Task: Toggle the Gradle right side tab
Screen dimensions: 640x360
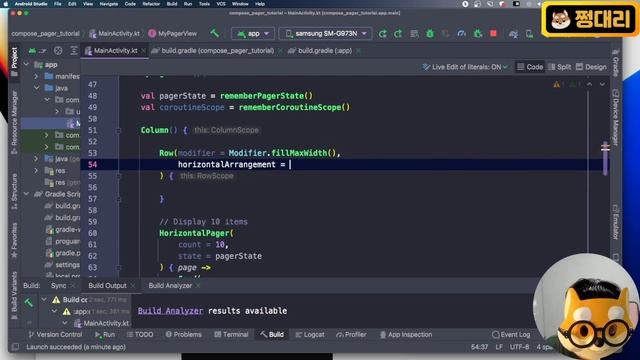Action: click(616, 63)
